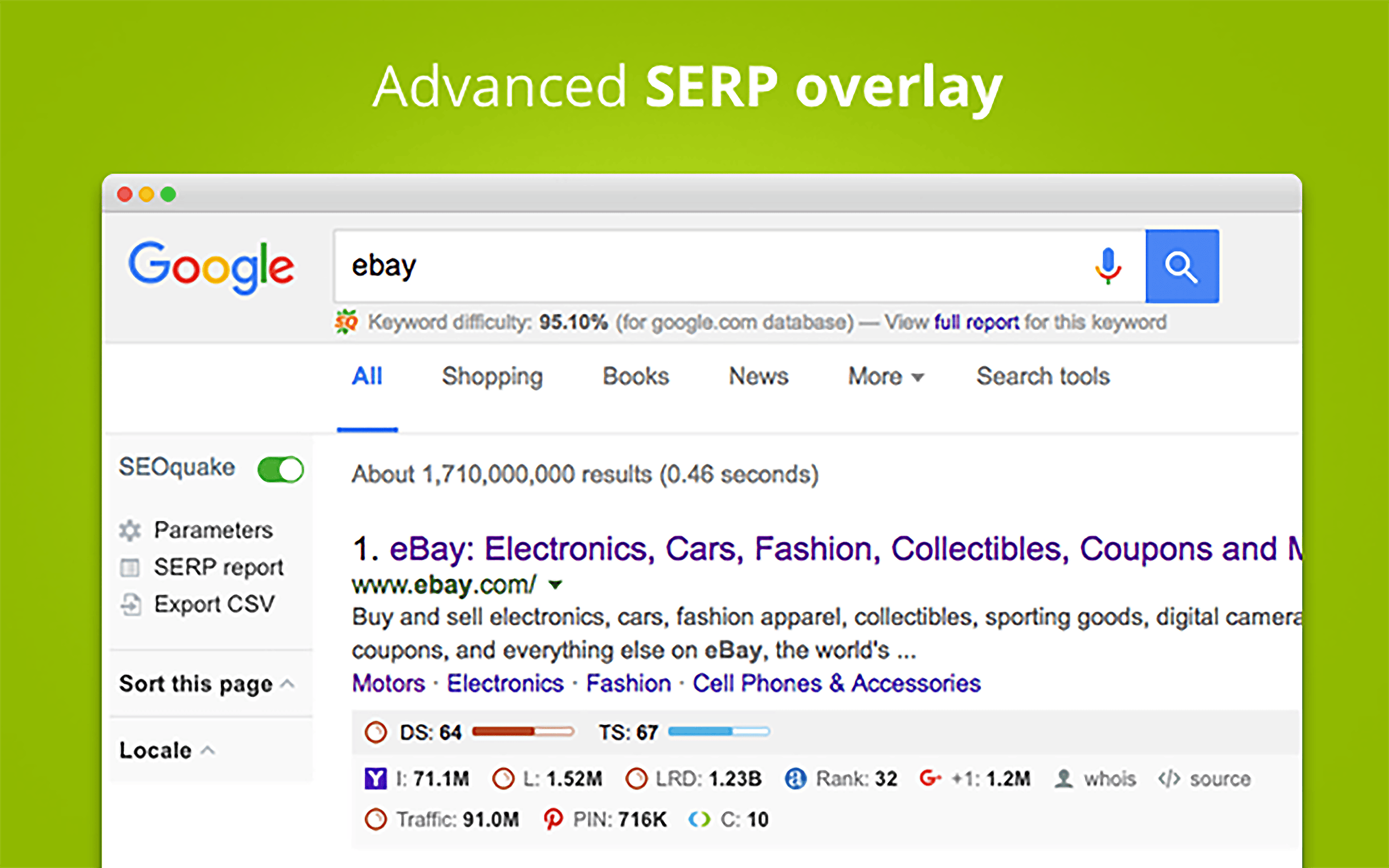This screenshot has height=868, width=1389.
Task: Click the Alexa rank icon
Action: tap(795, 779)
